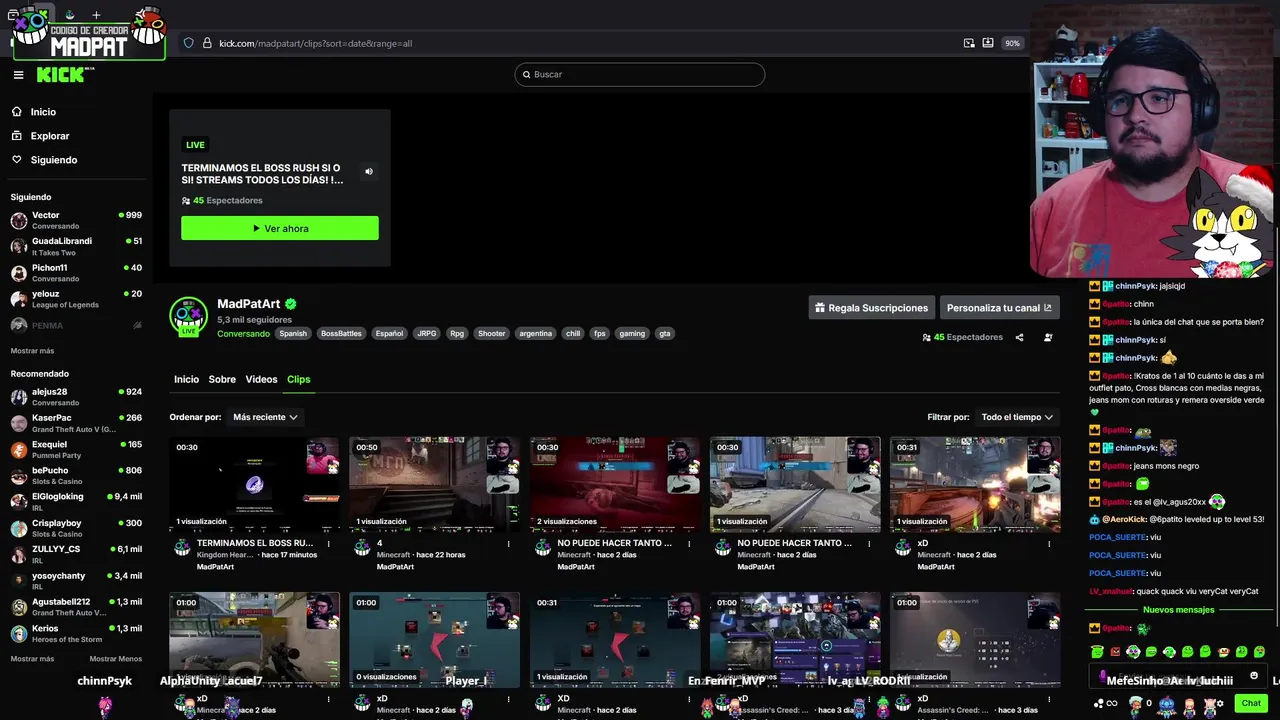Click the browser URL address field

pos(580,43)
